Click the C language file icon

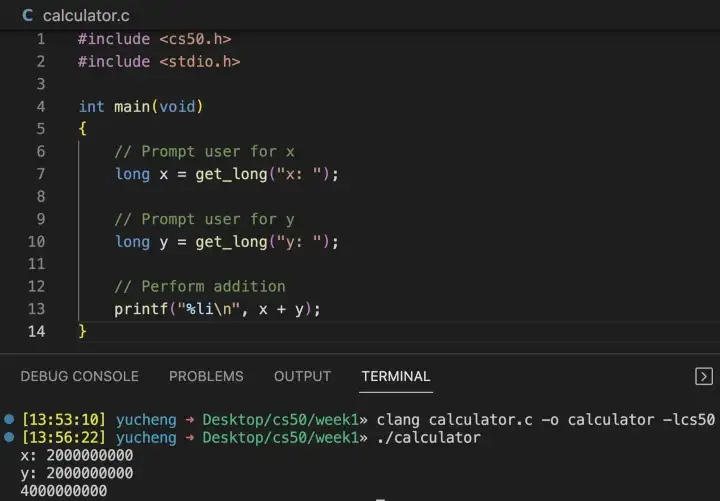click(28, 15)
